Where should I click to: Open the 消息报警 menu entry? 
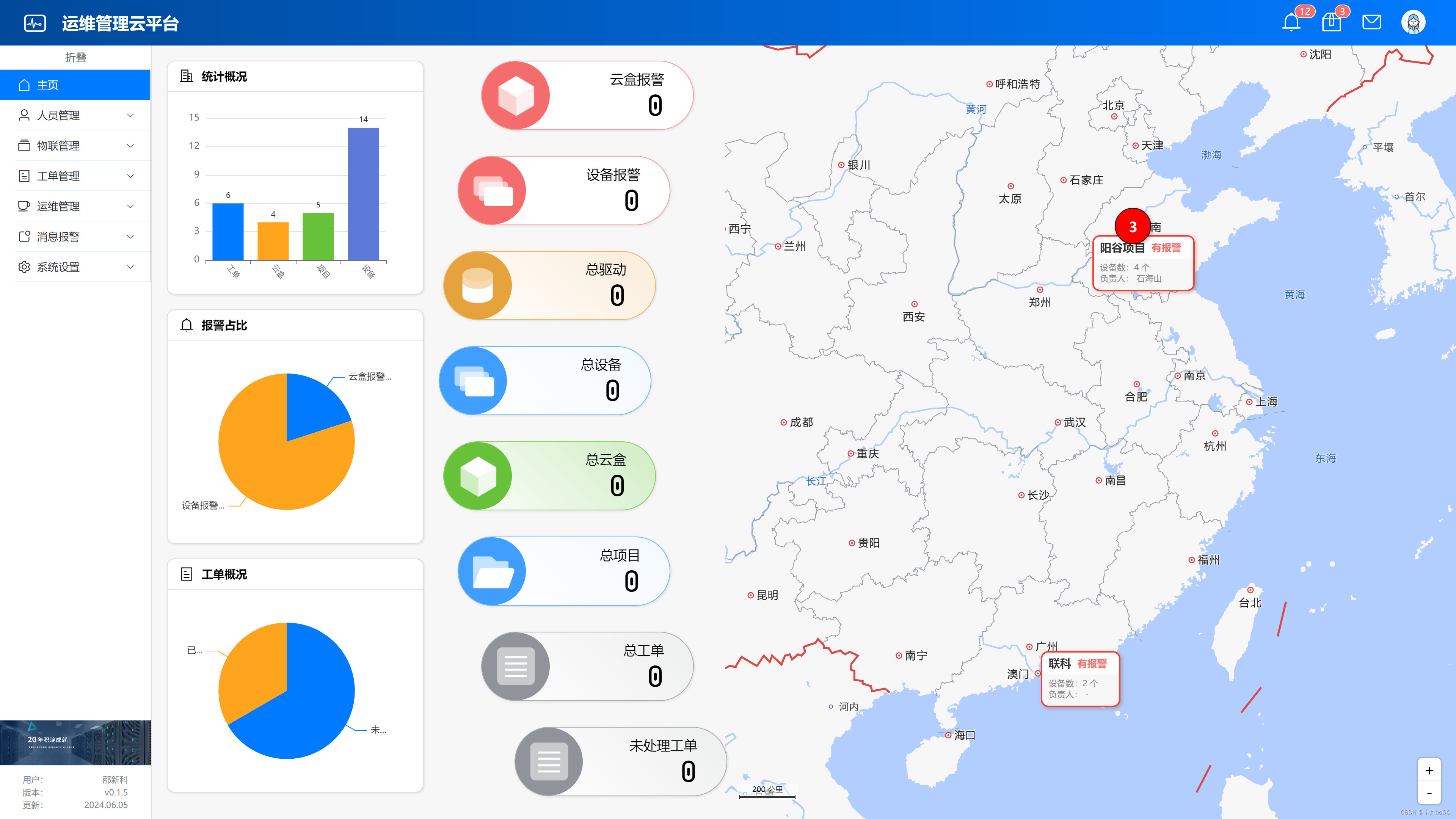click(x=59, y=237)
